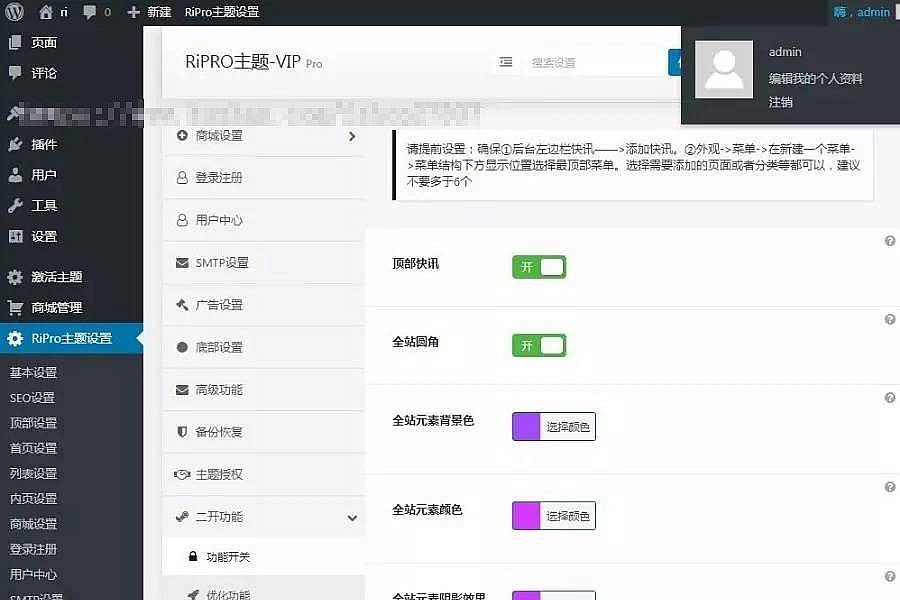Image resolution: width=900 pixels, height=600 pixels.
Task: Click the WordPress logo in the admin bar
Action: tap(14, 11)
